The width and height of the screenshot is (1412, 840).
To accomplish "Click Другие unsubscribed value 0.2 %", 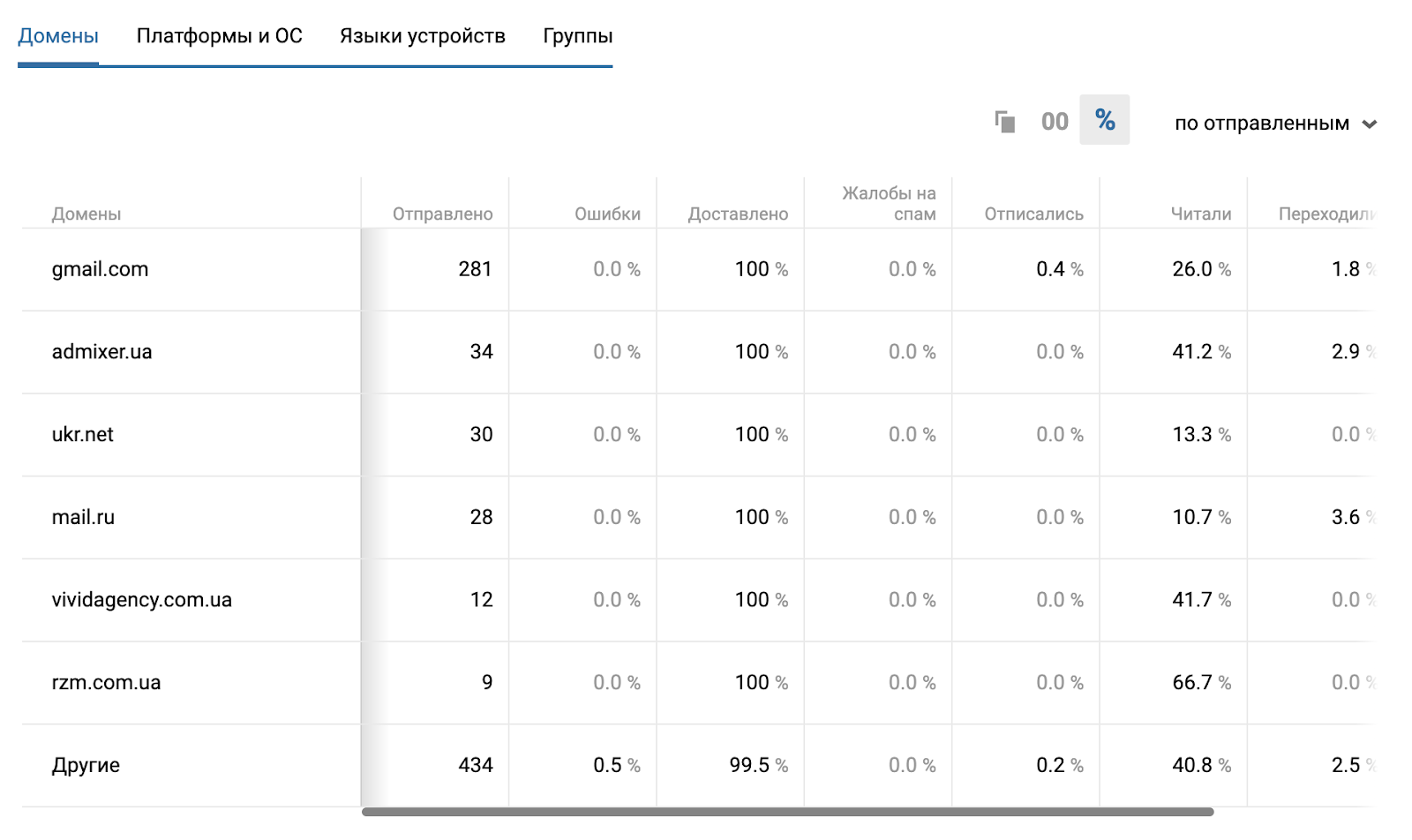I will pos(1060,766).
